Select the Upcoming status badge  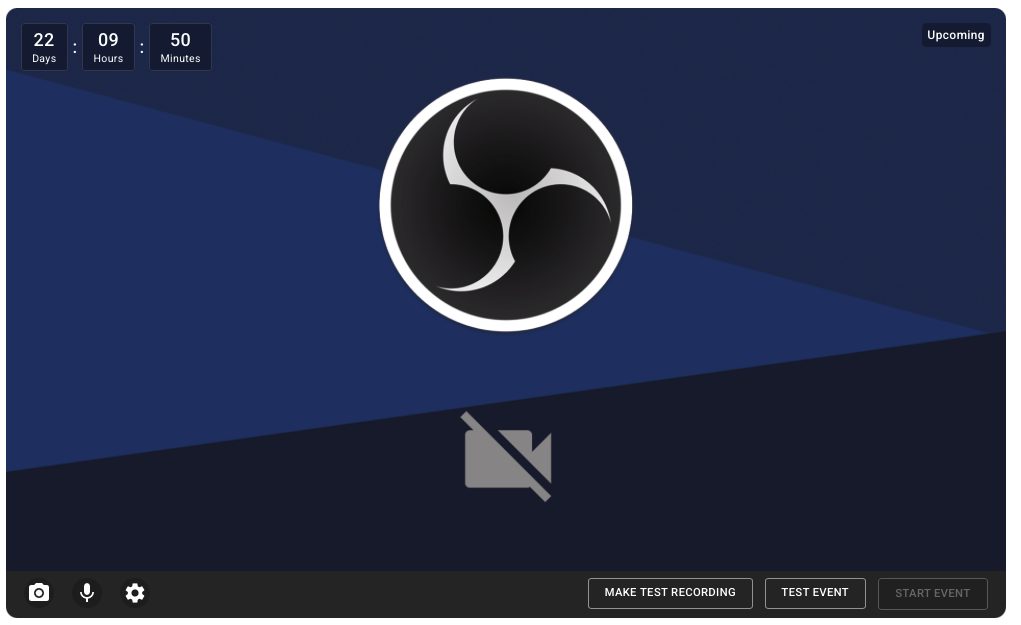click(955, 35)
